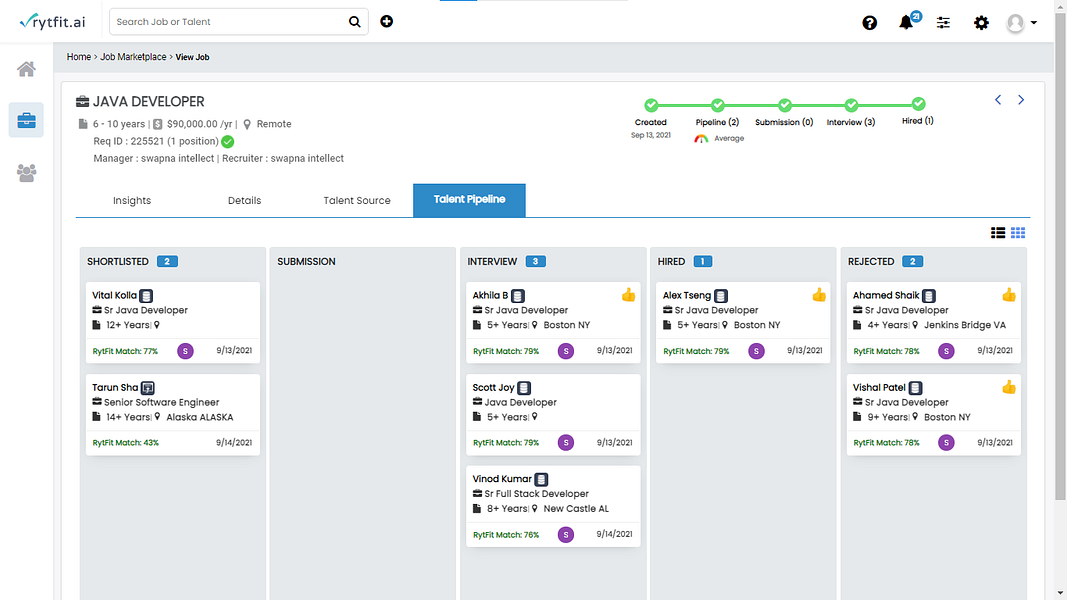
Task: Toggle thumbs-up on Akhila B card
Action: (x=628, y=295)
